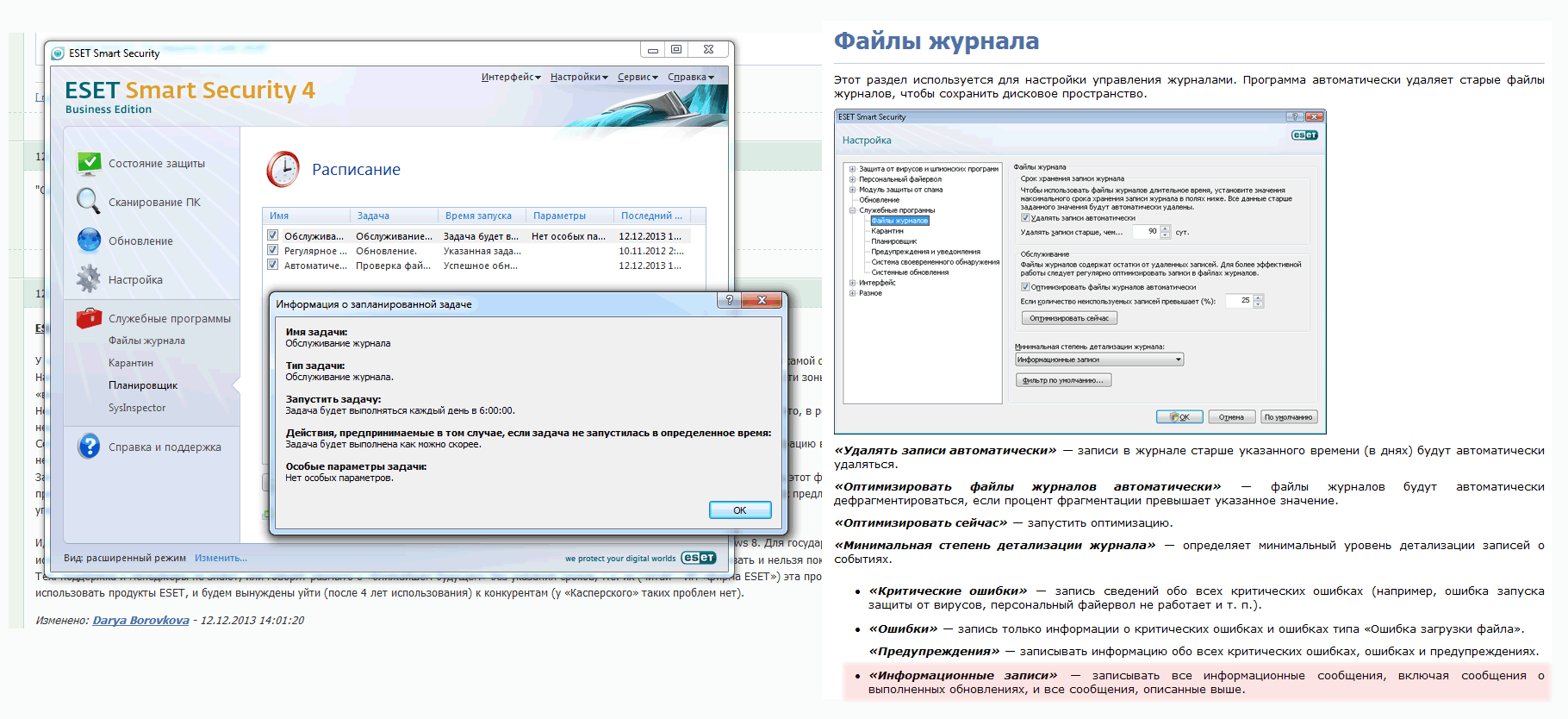The height and width of the screenshot is (719, 1568).
Task: Select Планировщик in main window sidebar
Action: pos(143,385)
